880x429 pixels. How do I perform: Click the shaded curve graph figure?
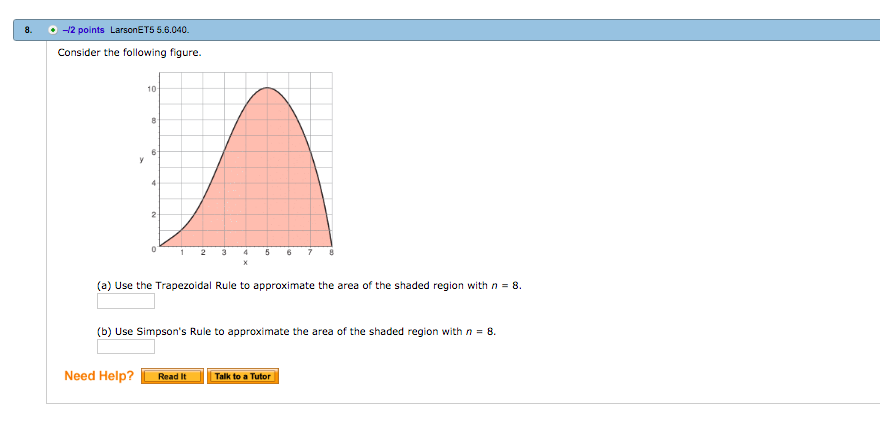coord(237,168)
